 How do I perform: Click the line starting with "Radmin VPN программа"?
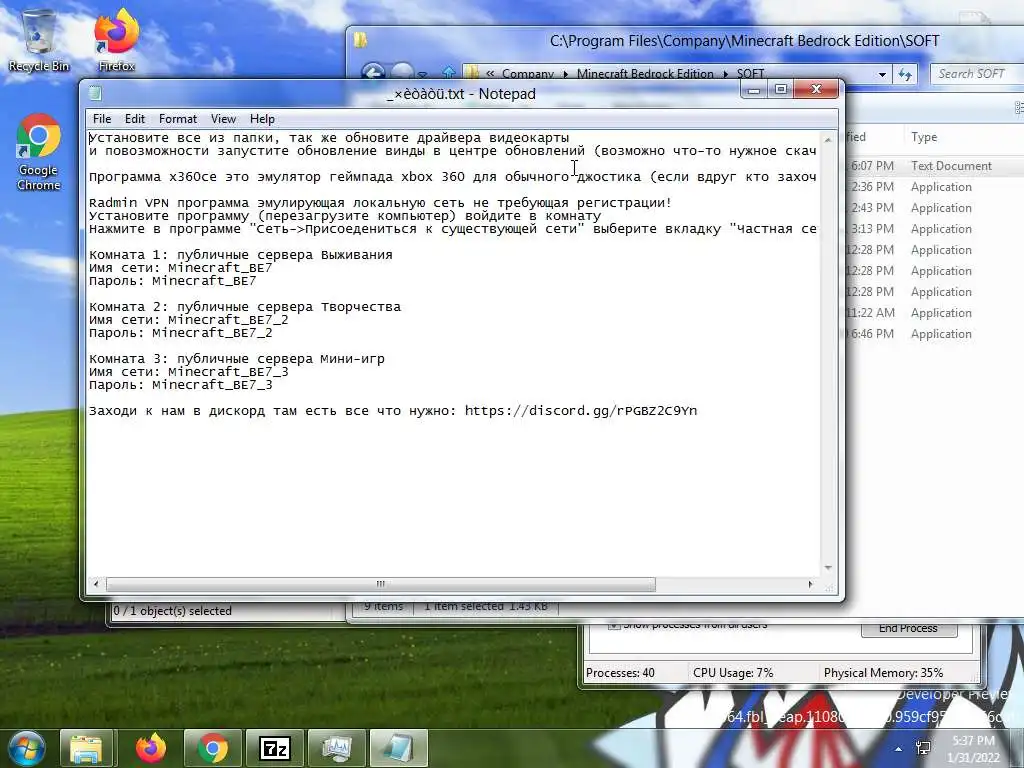pyautogui.click(x=380, y=202)
